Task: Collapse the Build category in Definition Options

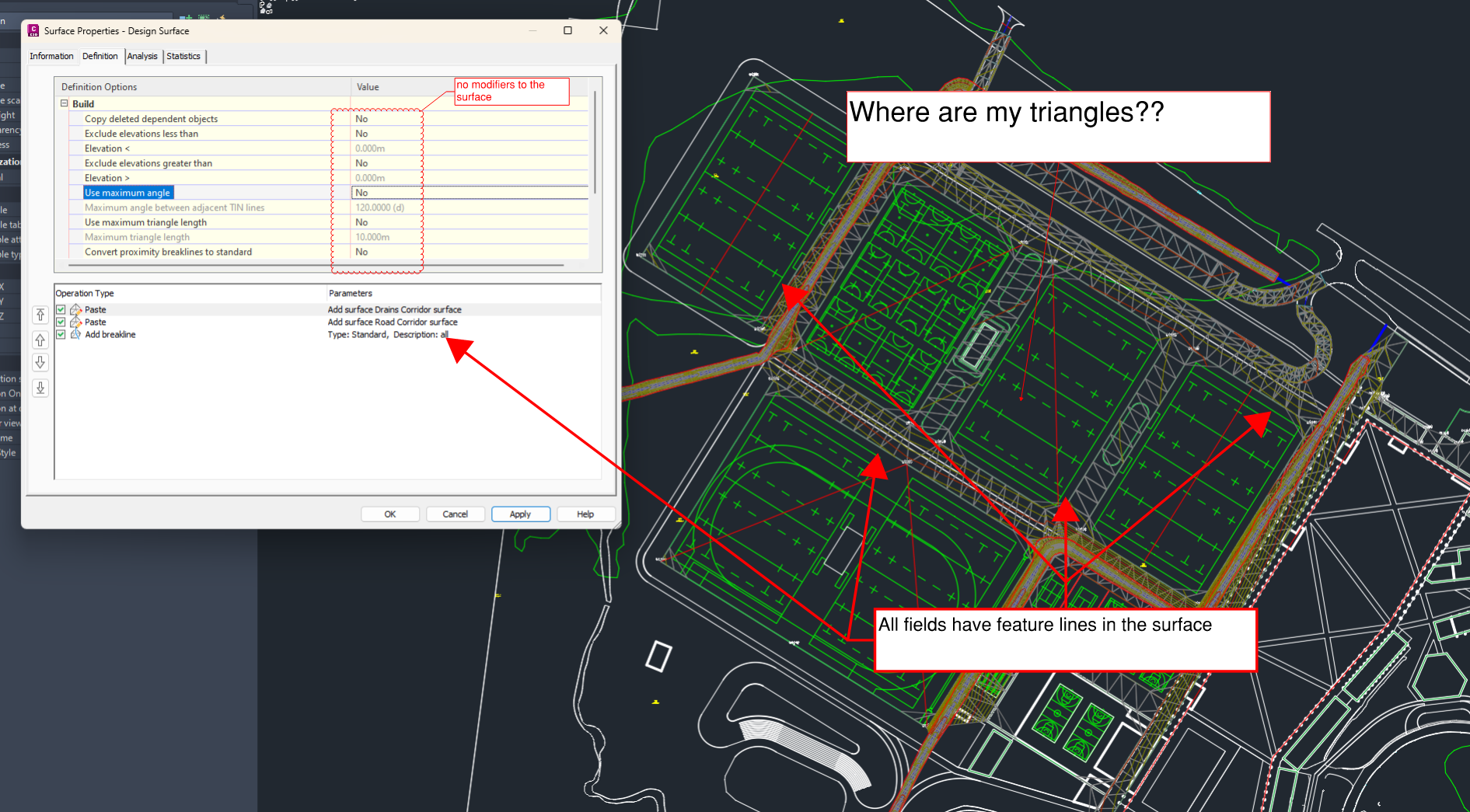Action: click(64, 103)
